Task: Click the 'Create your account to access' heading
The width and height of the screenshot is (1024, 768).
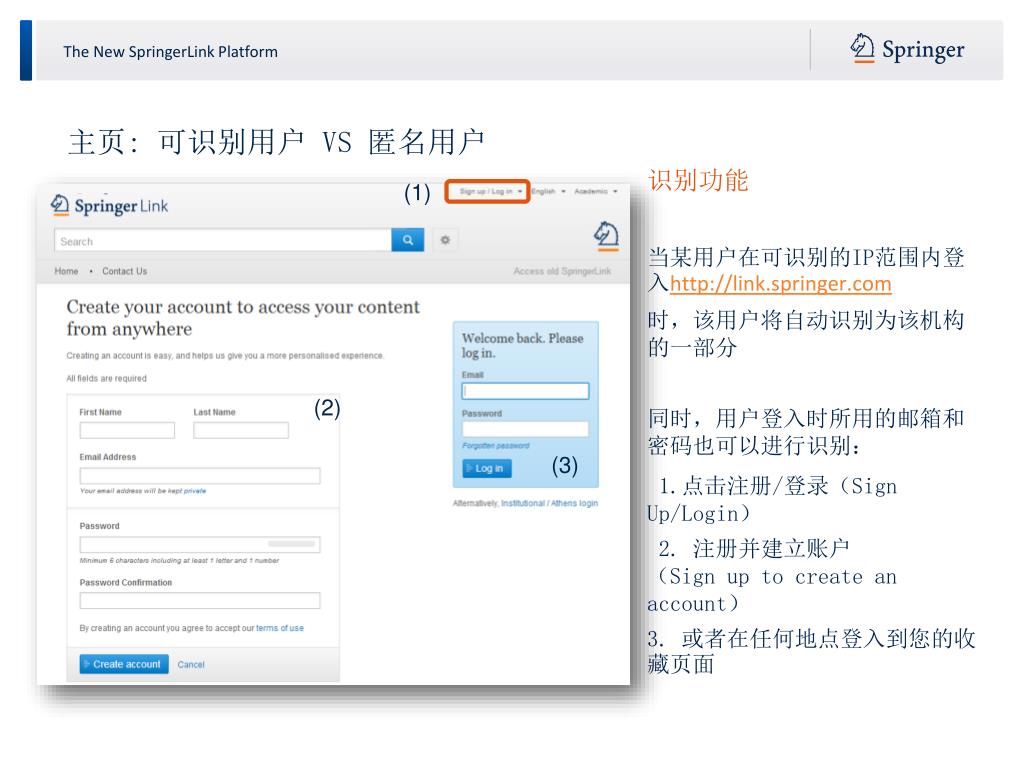Action: 243,317
